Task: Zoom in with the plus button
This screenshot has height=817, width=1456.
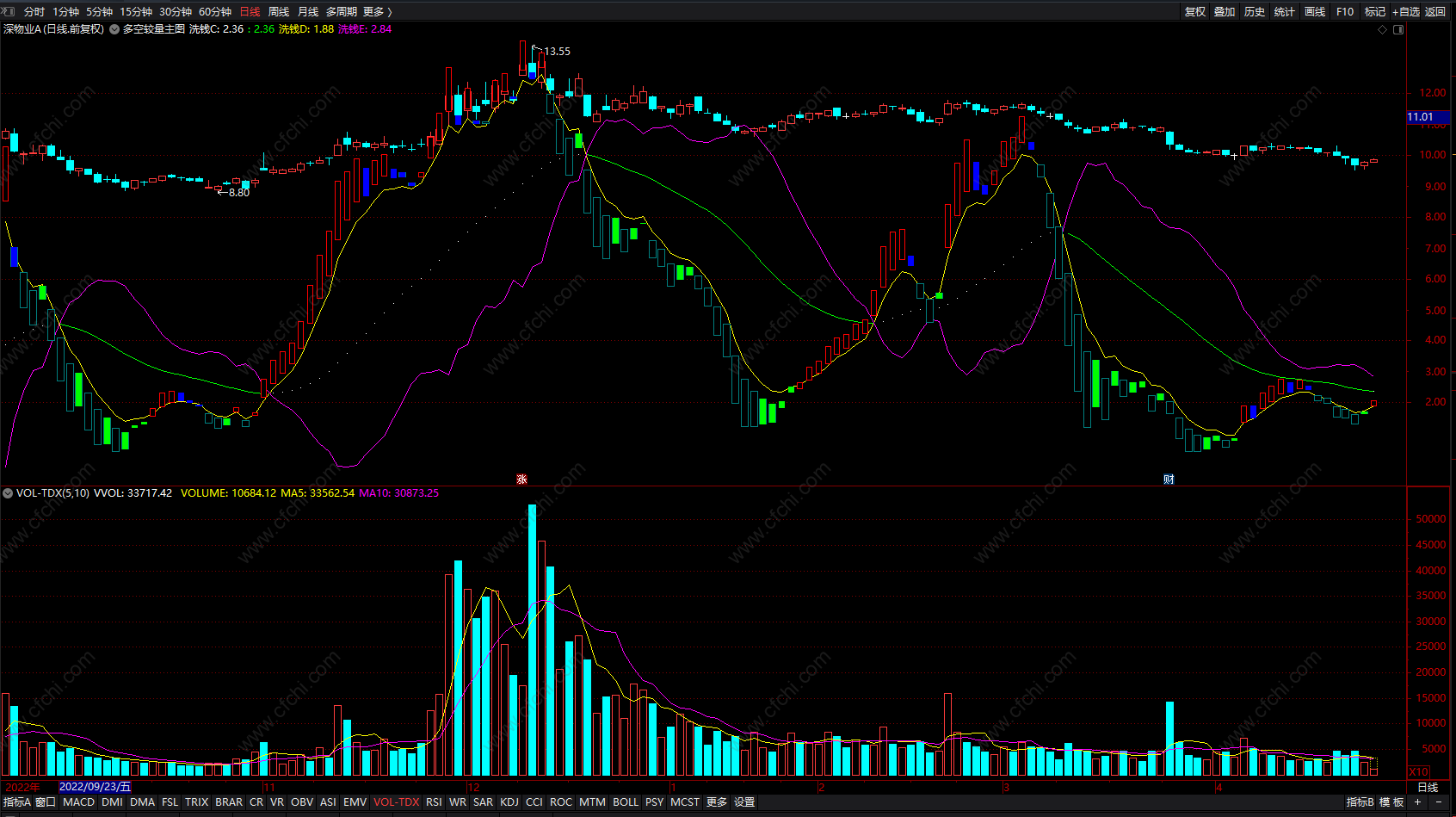Action: point(1418,802)
